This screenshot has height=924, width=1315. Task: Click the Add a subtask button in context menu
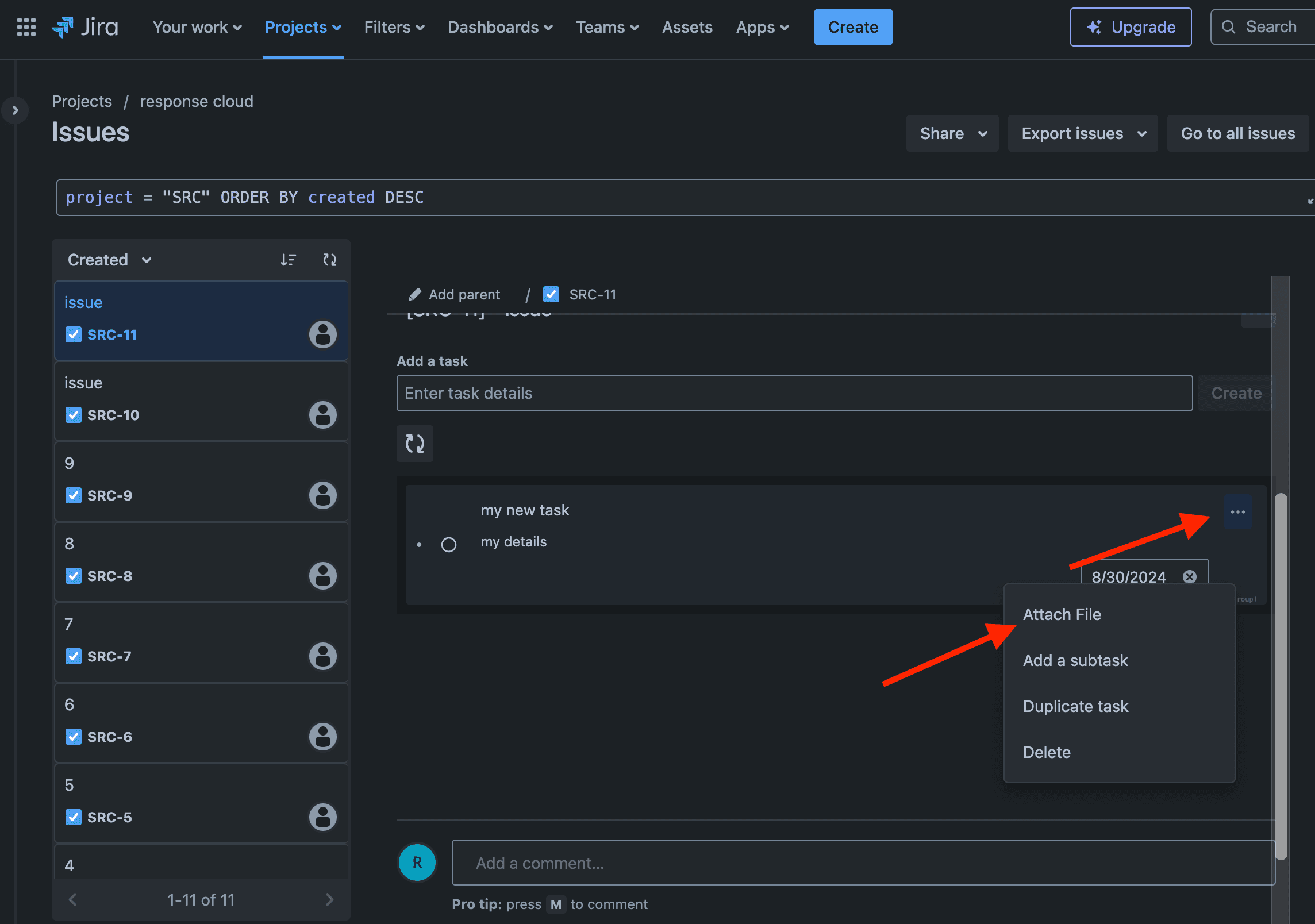coord(1075,659)
